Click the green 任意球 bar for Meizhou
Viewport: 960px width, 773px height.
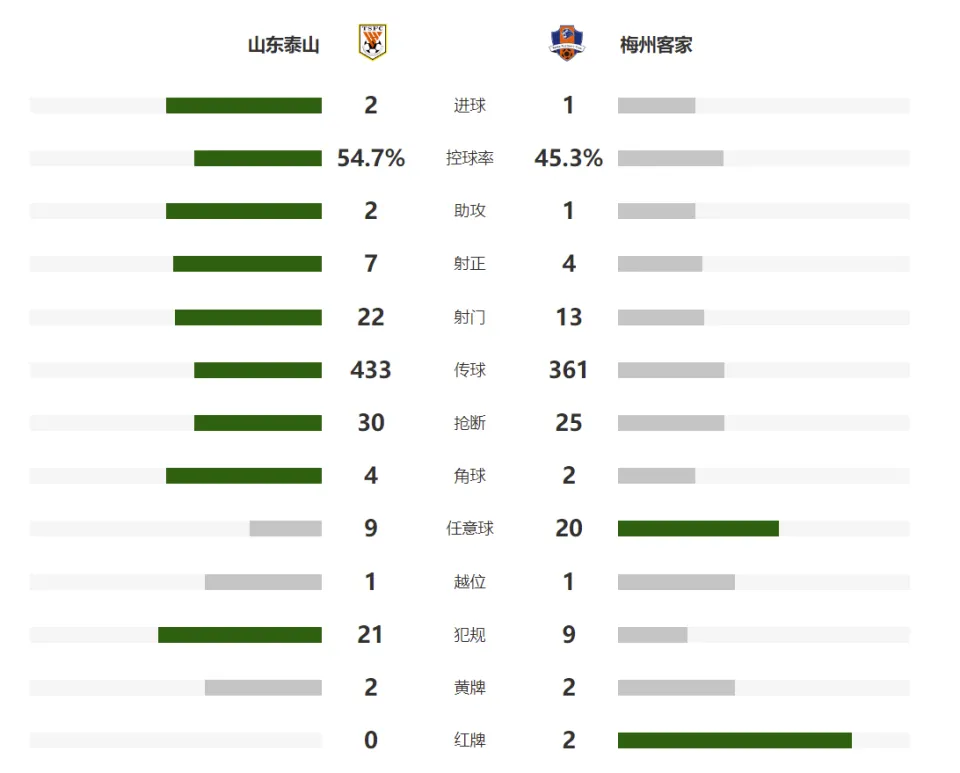(x=698, y=528)
